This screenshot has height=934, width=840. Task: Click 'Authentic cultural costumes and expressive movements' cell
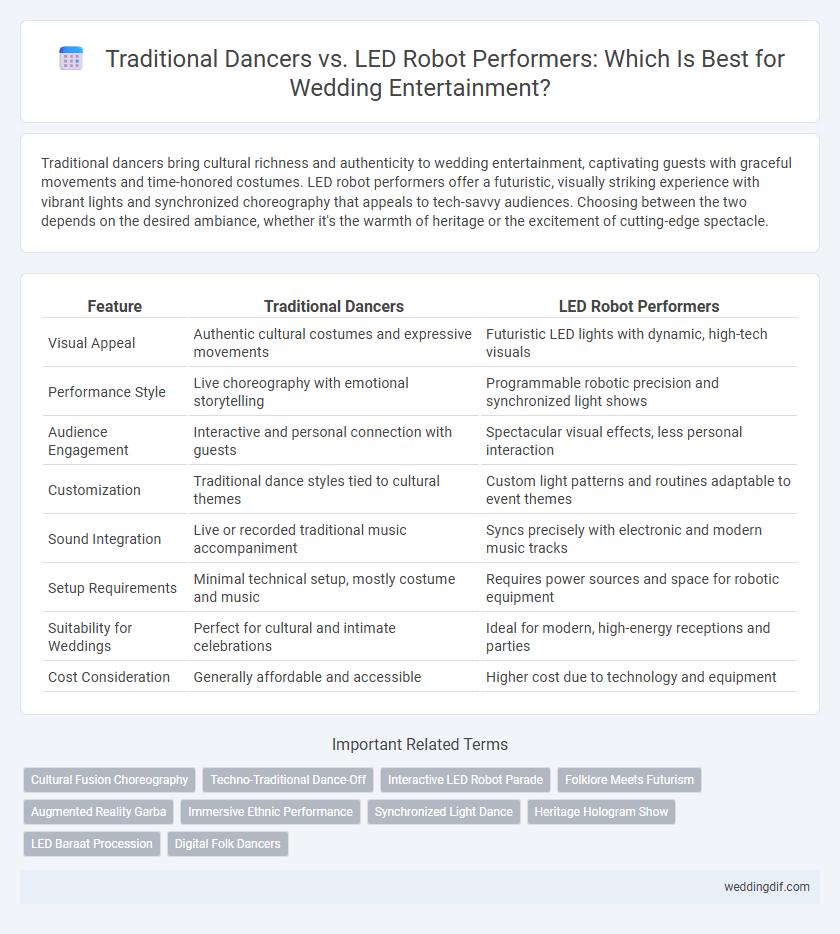click(332, 343)
